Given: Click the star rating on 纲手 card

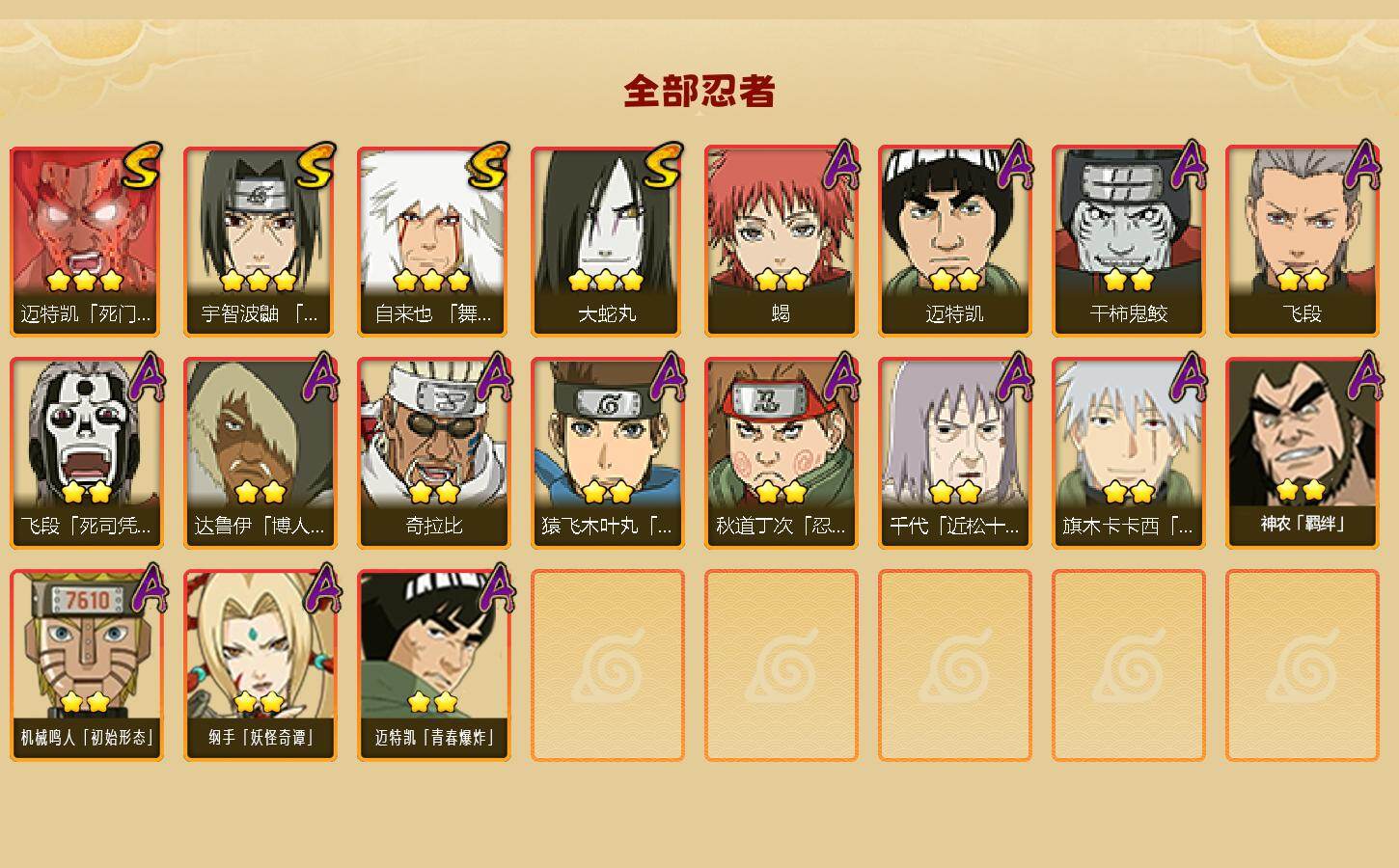Looking at the screenshot, I should [x=260, y=702].
